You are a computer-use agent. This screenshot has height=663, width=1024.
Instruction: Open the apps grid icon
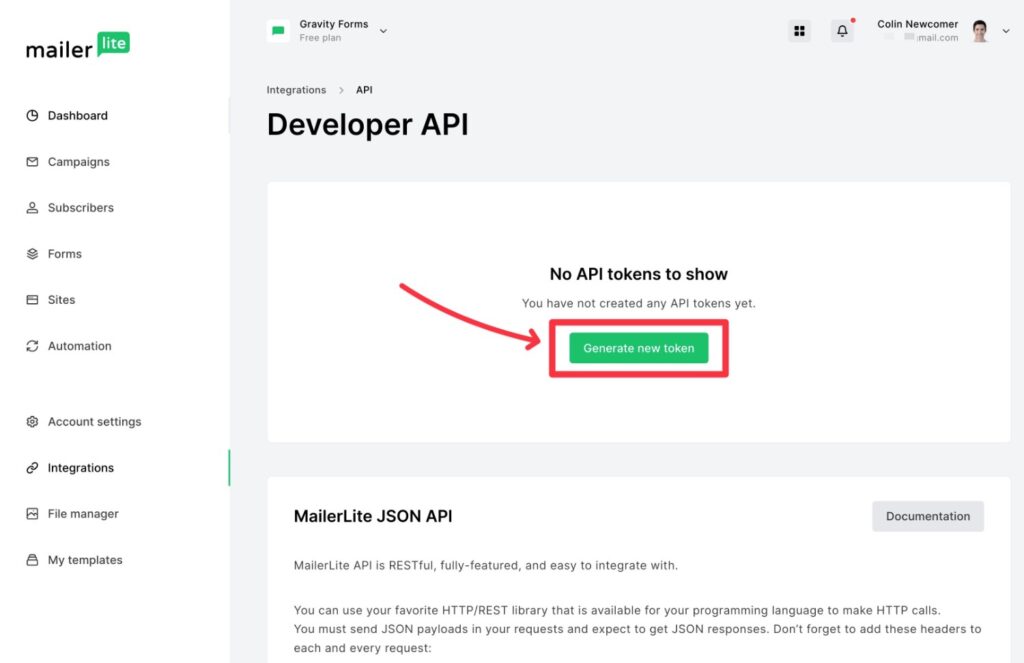(799, 31)
